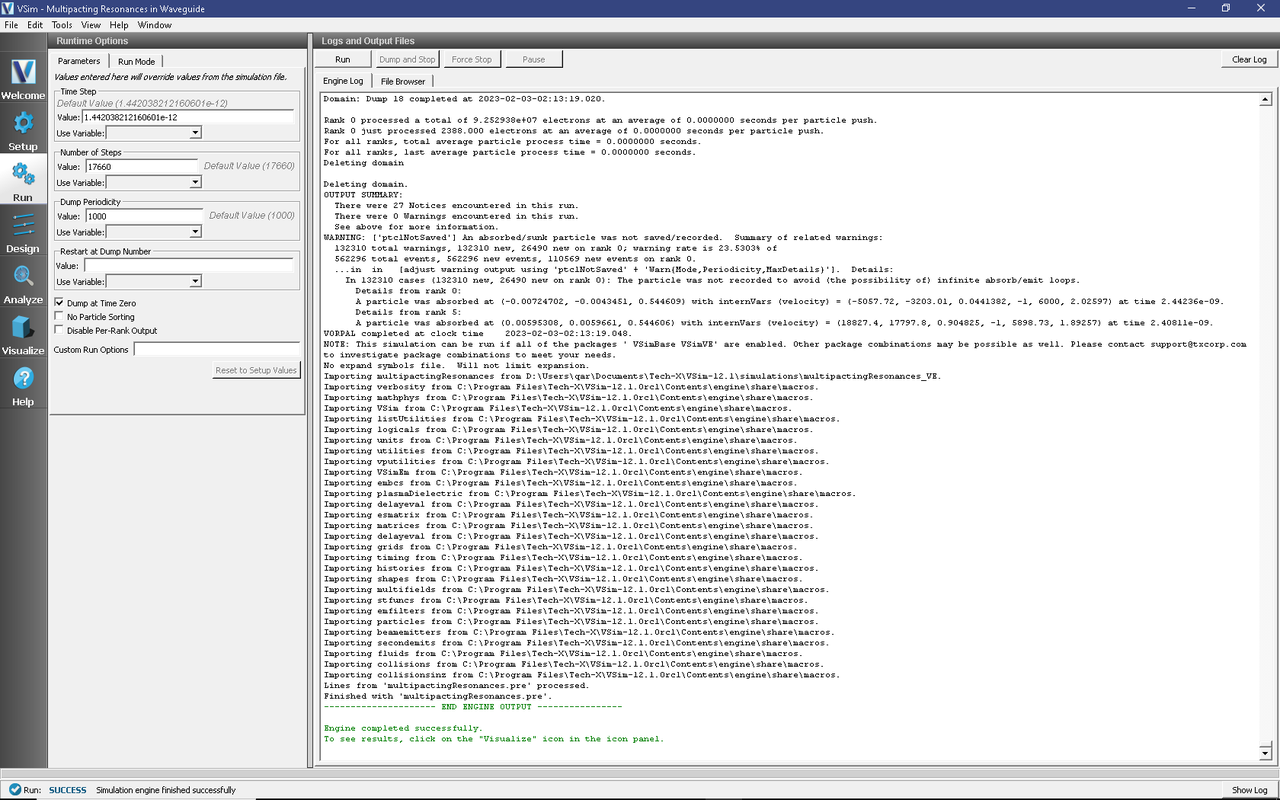
Task: Open the Window menu
Action: point(154,24)
